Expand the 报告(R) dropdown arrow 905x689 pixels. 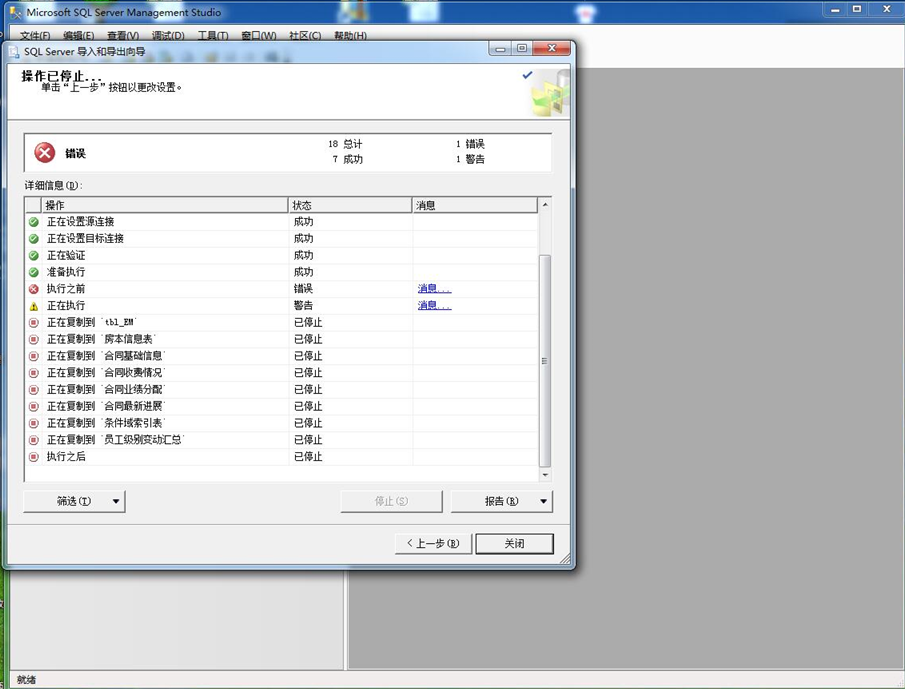click(x=543, y=501)
